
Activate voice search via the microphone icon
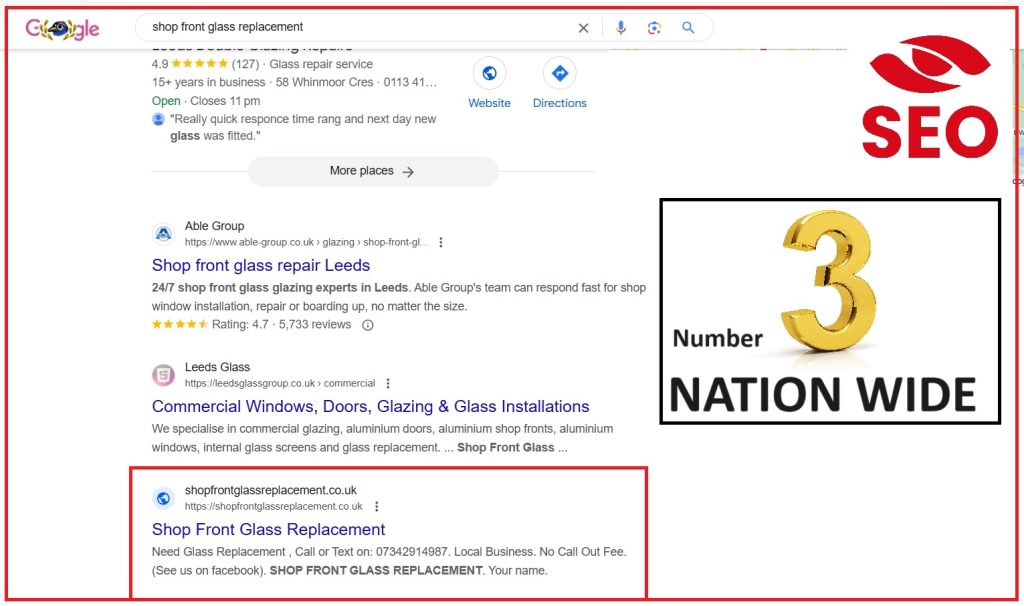(621, 27)
